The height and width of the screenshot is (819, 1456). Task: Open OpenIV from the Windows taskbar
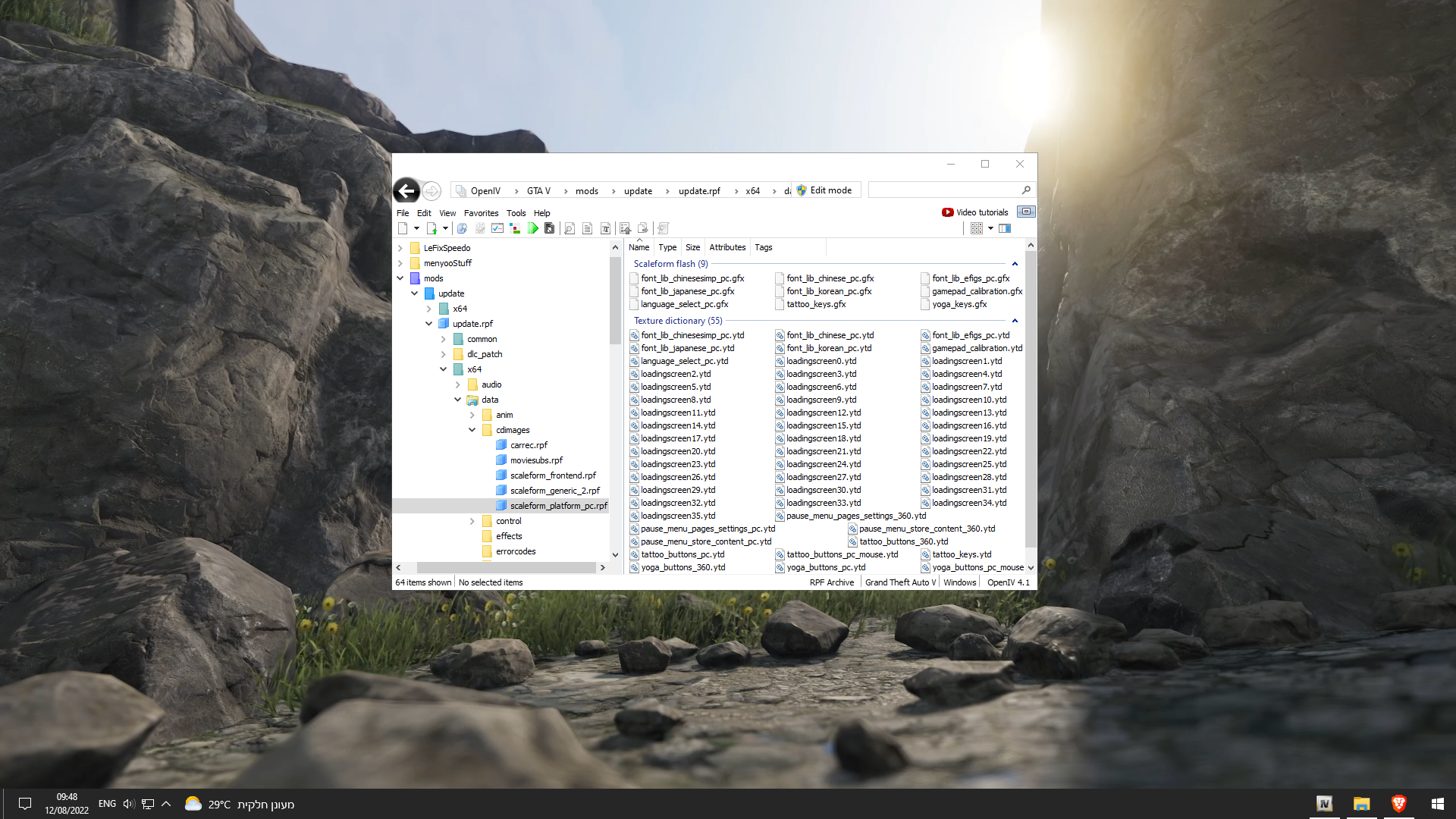(x=1324, y=804)
